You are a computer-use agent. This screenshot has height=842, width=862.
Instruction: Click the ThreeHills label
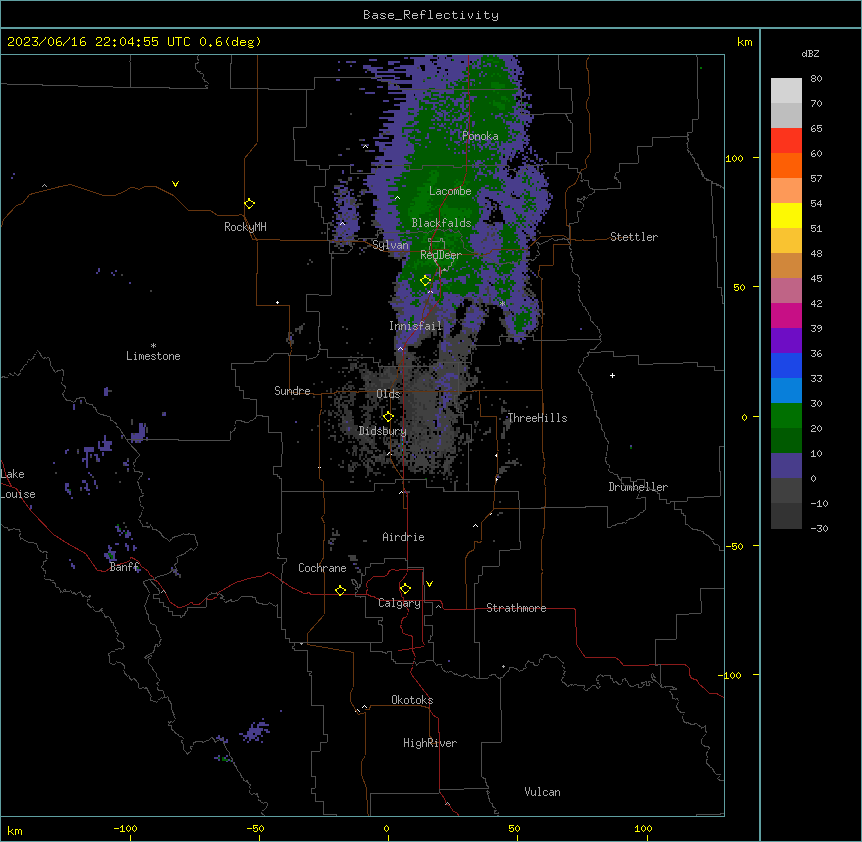coord(537,418)
